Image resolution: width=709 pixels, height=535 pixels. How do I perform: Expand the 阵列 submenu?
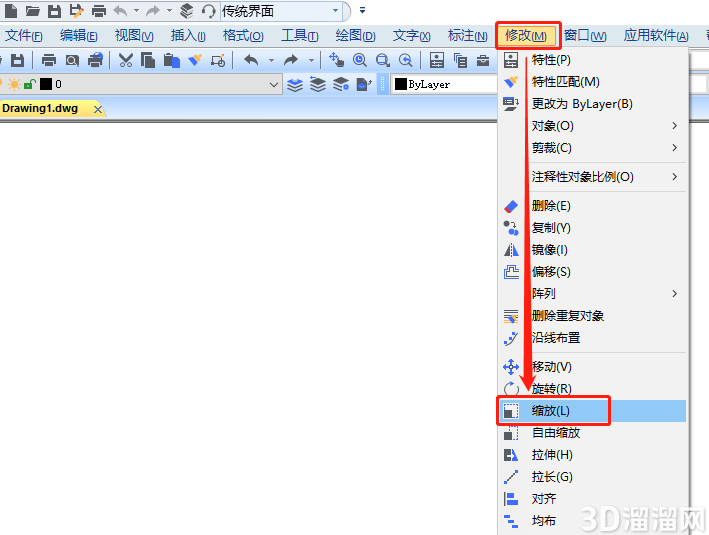tap(593, 294)
